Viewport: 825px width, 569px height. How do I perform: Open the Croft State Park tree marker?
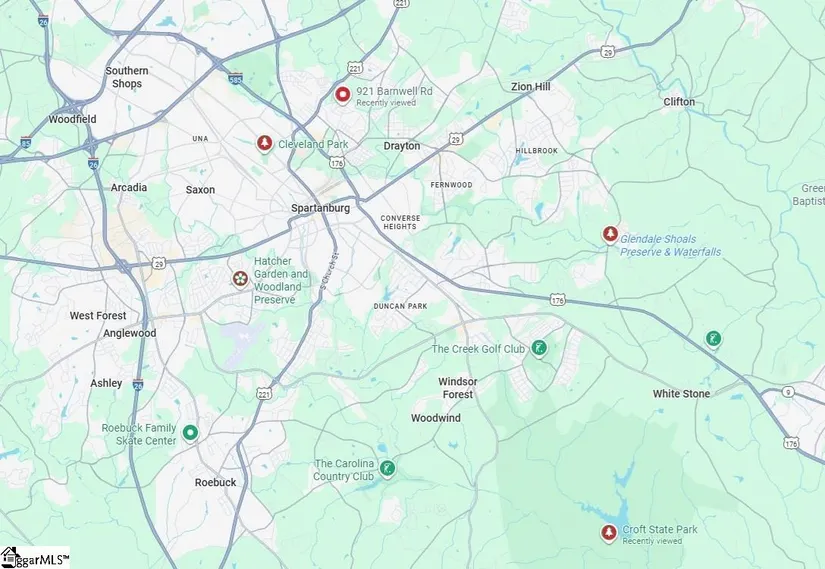pos(609,533)
